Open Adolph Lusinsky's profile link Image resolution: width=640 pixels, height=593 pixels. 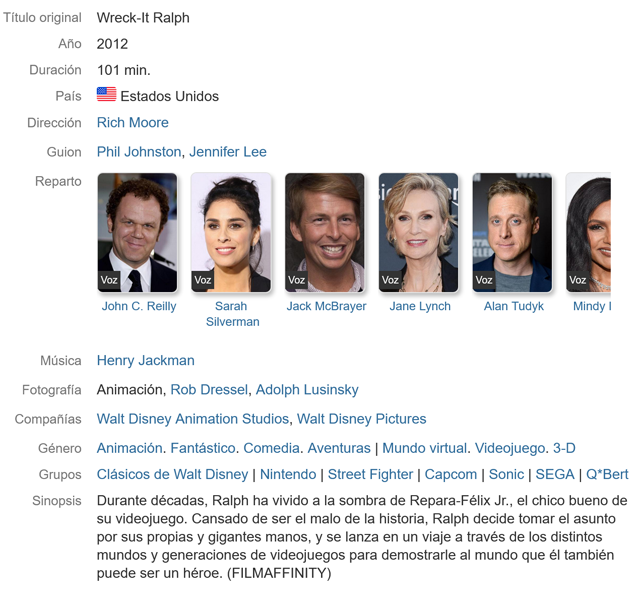[307, 390]
